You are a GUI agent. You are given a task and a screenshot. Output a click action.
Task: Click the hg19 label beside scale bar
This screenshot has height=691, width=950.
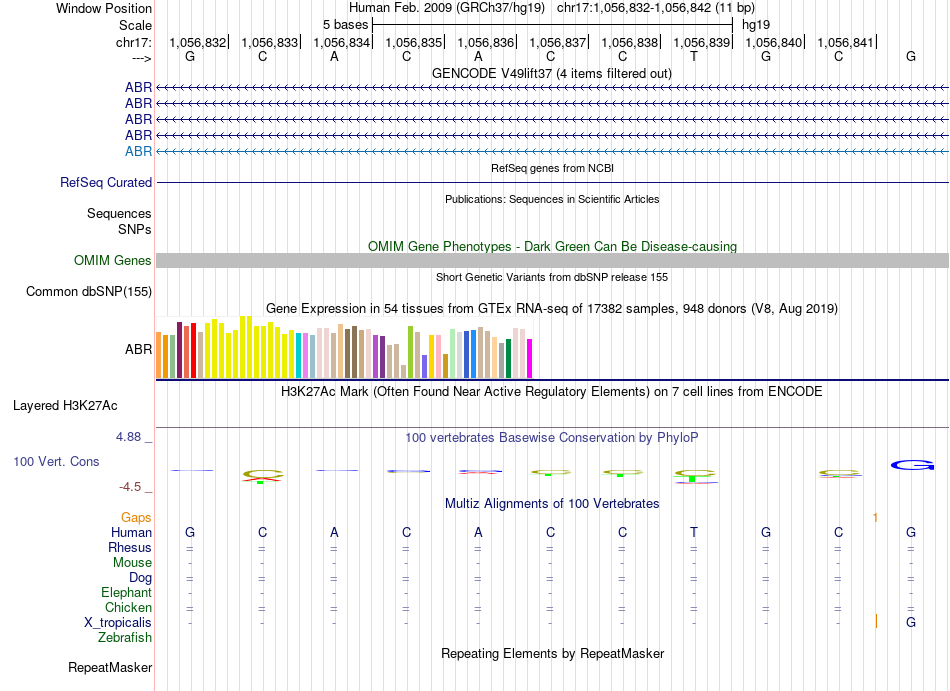(x=756, y=25)
